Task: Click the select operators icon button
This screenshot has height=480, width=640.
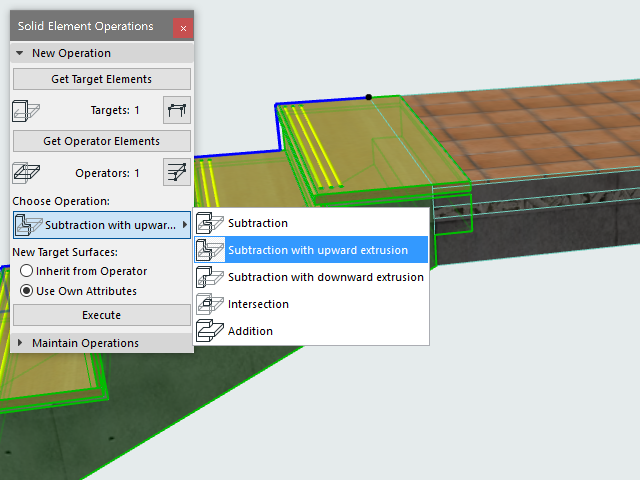Action: point(177,172)
